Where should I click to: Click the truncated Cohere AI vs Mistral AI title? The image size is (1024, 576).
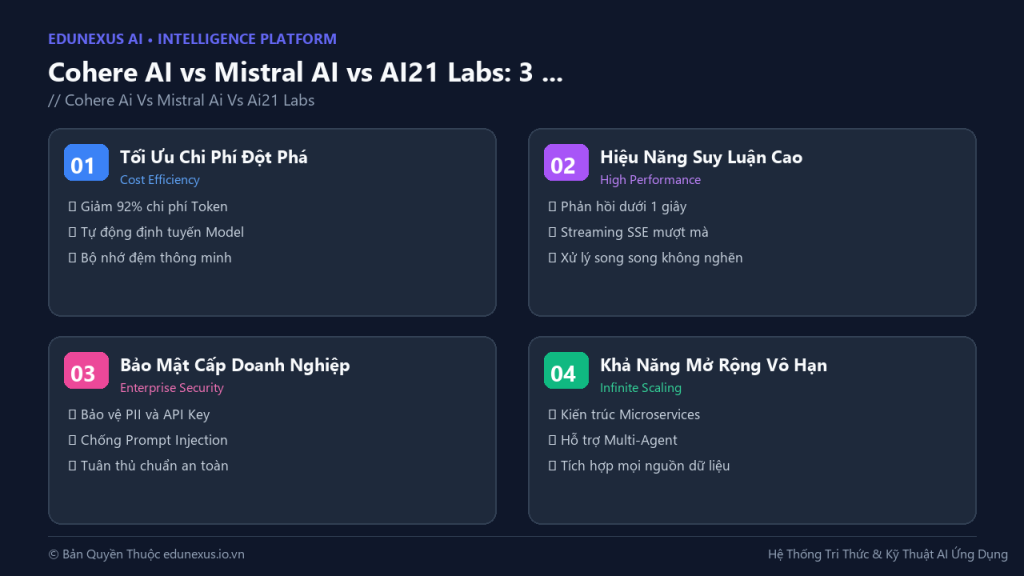[x=305, y=72]
